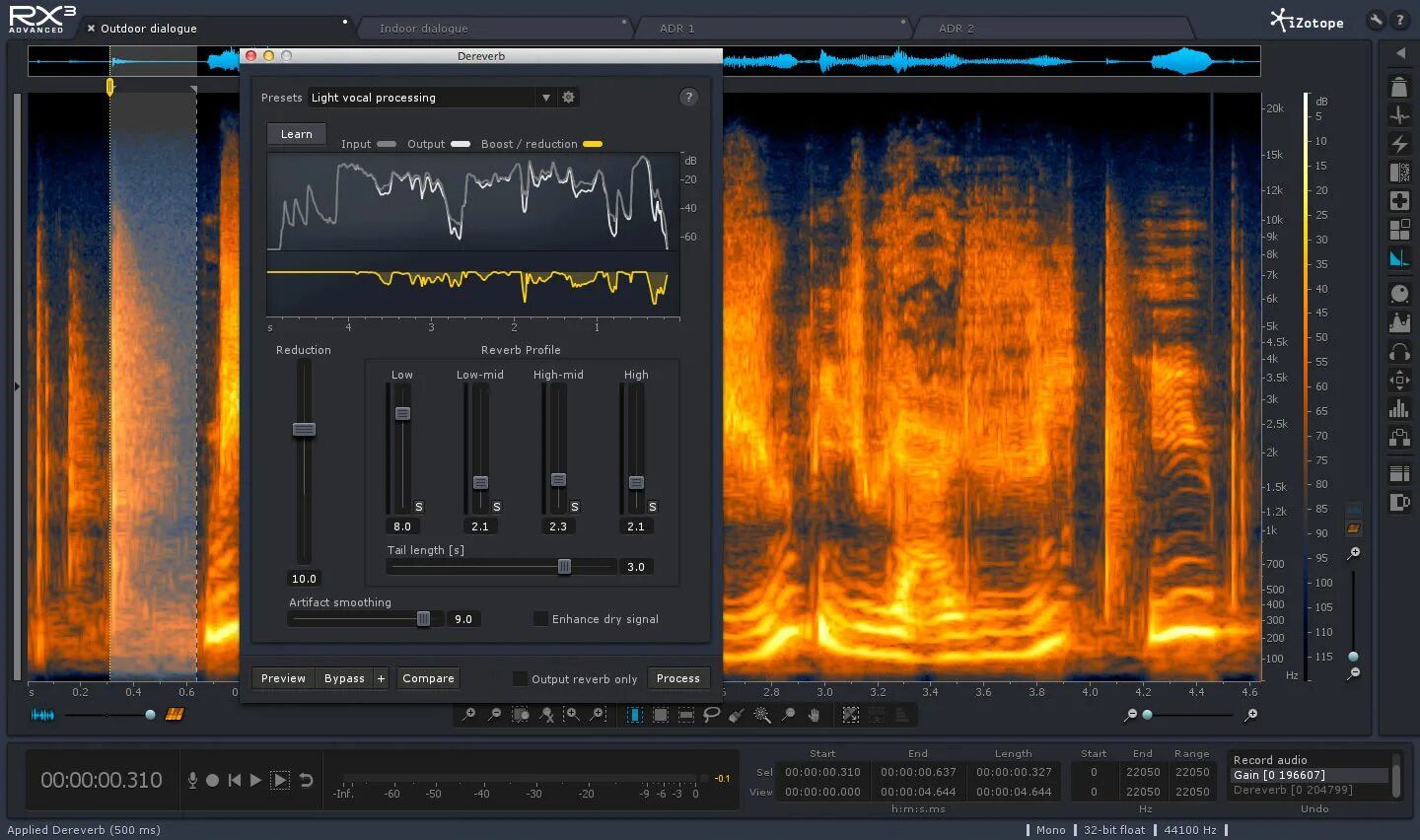Open the Deconstruct squares icon

pyautogui.click(x=1399, y=230)
